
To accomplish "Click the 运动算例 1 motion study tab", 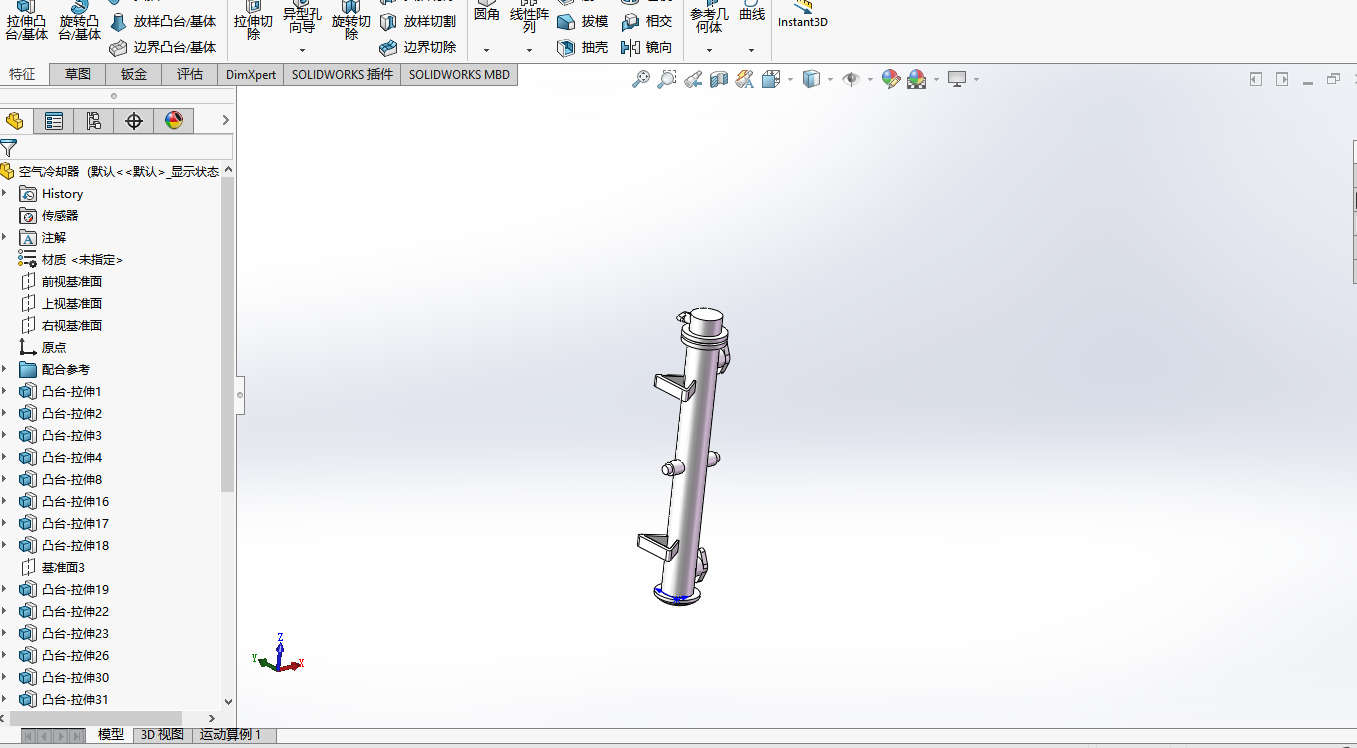I will (230, 734).
